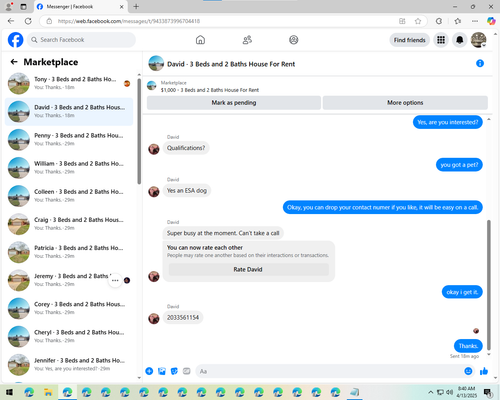
Task: Open the Penny conversation
Action: tap(69, 140)
